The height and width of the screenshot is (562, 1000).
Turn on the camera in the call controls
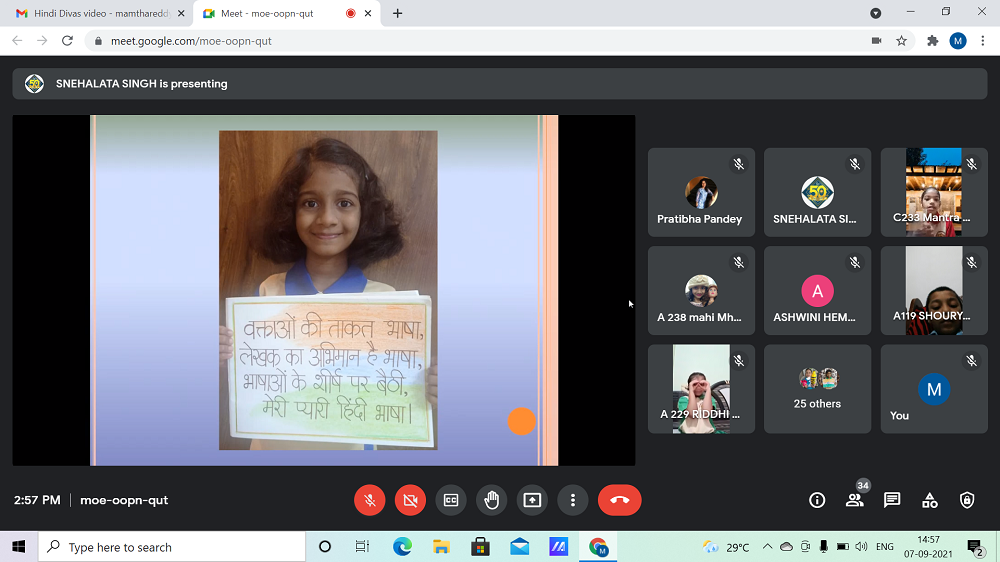coord(410,500)
